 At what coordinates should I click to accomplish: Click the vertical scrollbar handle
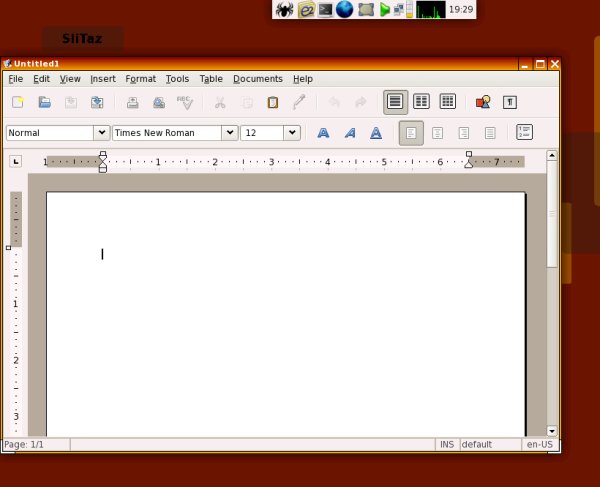point(552,213)
